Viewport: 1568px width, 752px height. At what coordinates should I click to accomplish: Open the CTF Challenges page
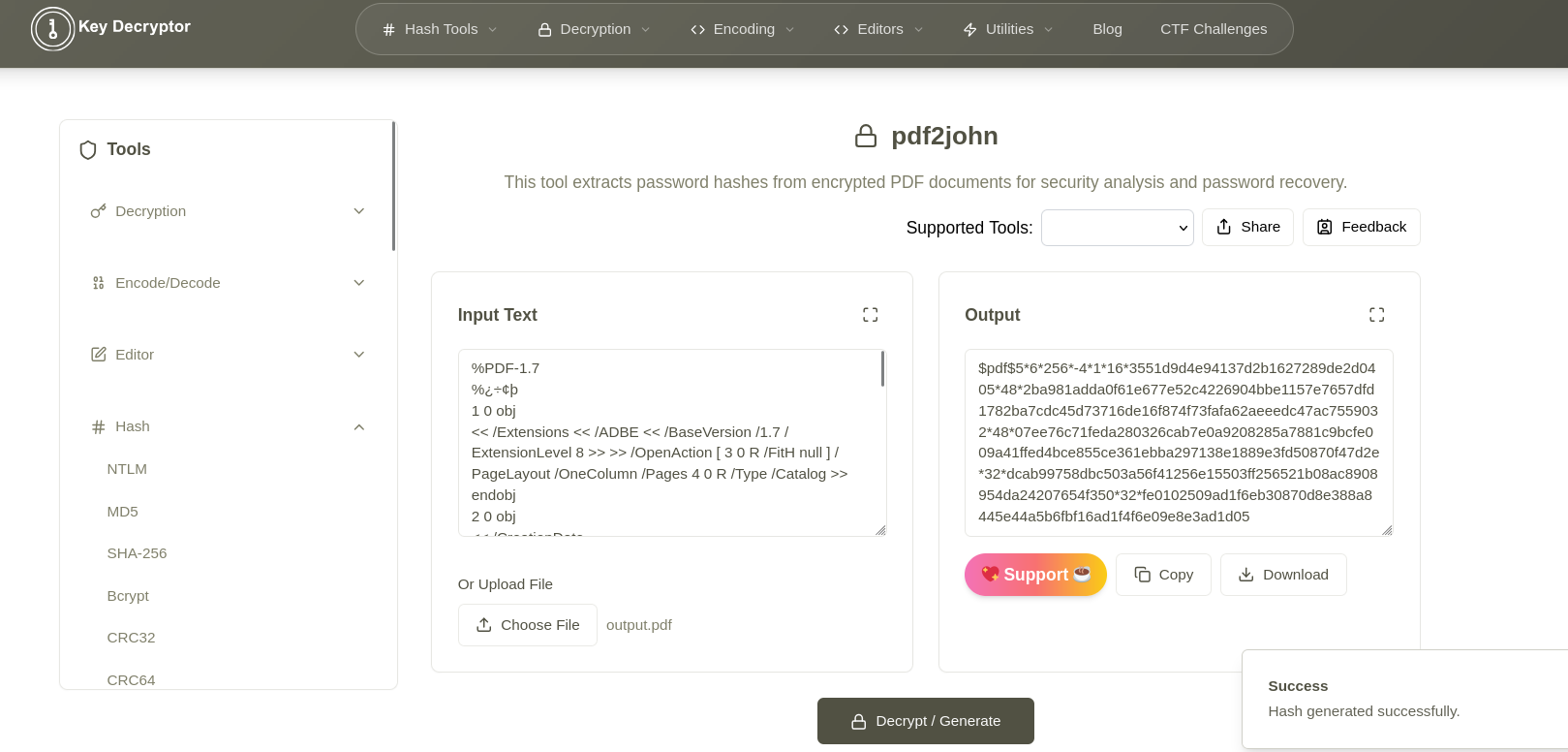click(1213, 29)
